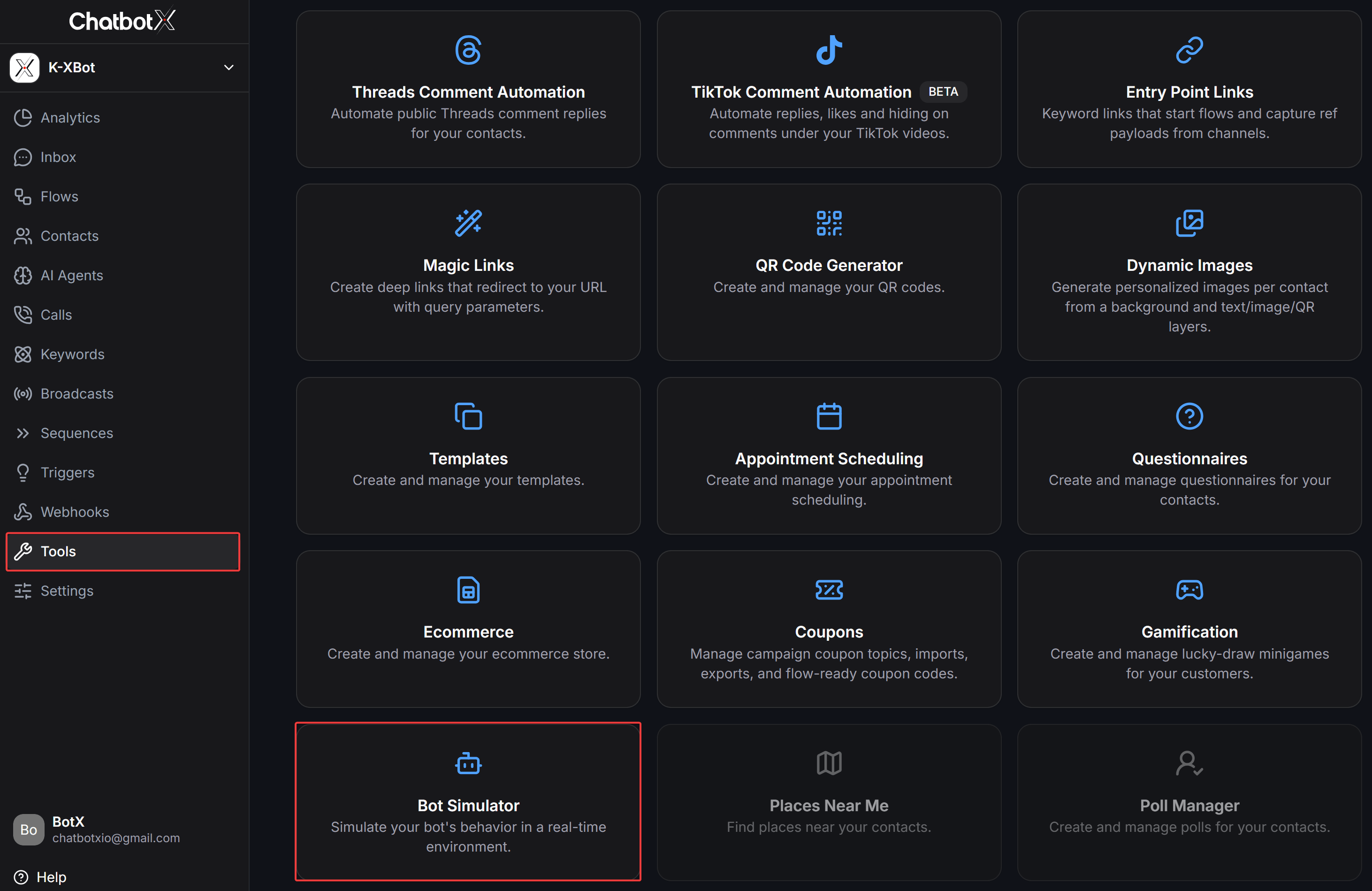This screenshot has height=891, width=1372.
Task: Open the Threads Comment Automation title
Action: (x=468, y=92)
